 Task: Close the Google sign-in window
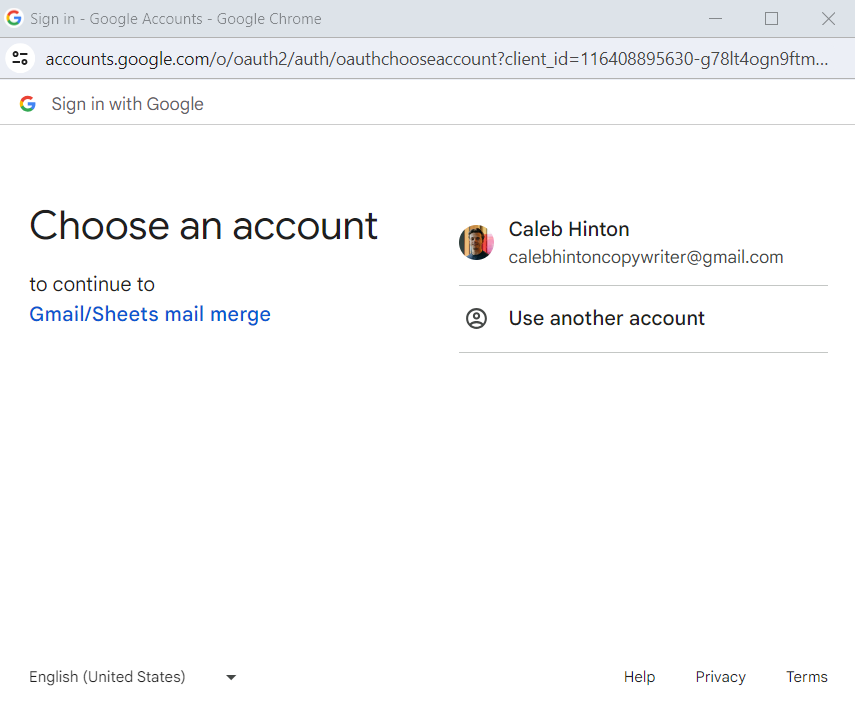[x=828, y=19]
